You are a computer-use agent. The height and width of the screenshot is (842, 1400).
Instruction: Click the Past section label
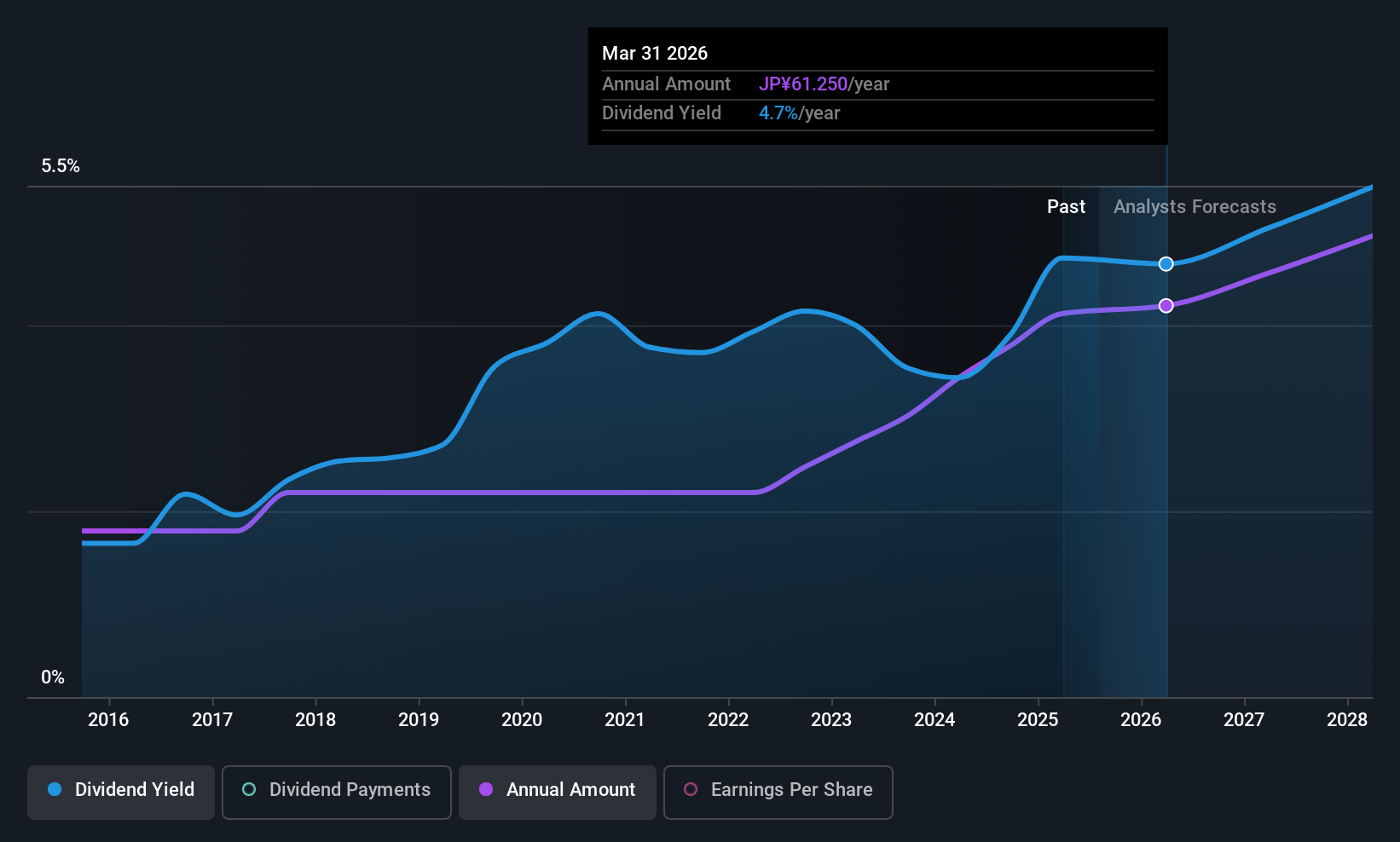[x=1066, y=207]
